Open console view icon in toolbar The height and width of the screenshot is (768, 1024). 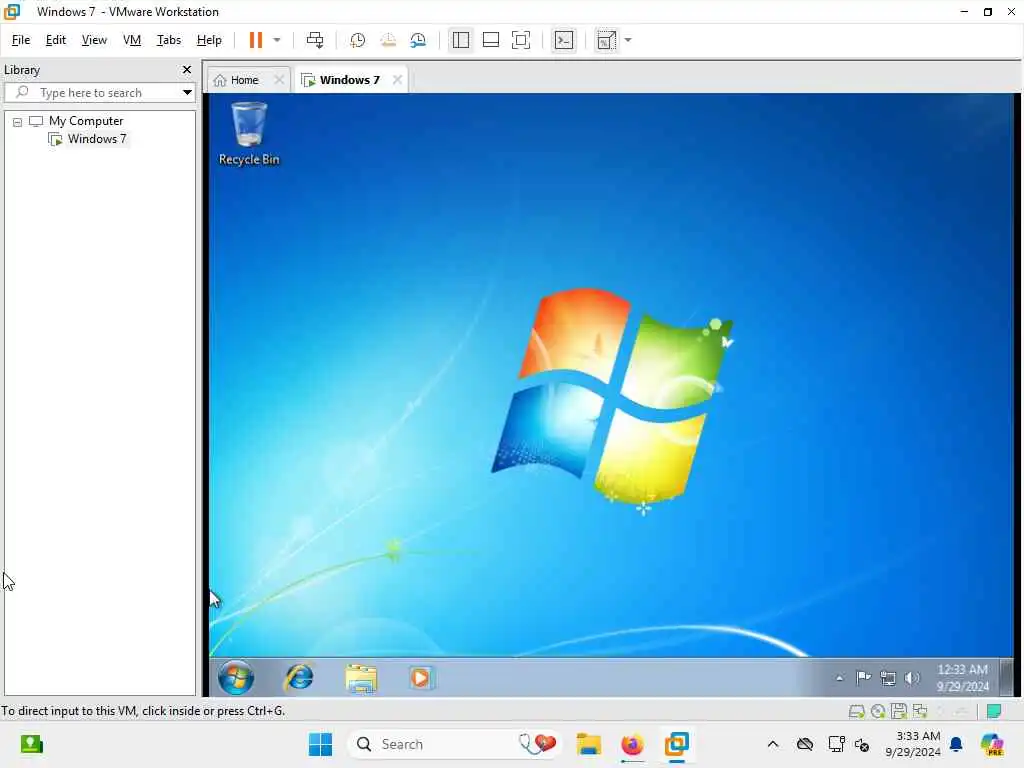[564, 40]
